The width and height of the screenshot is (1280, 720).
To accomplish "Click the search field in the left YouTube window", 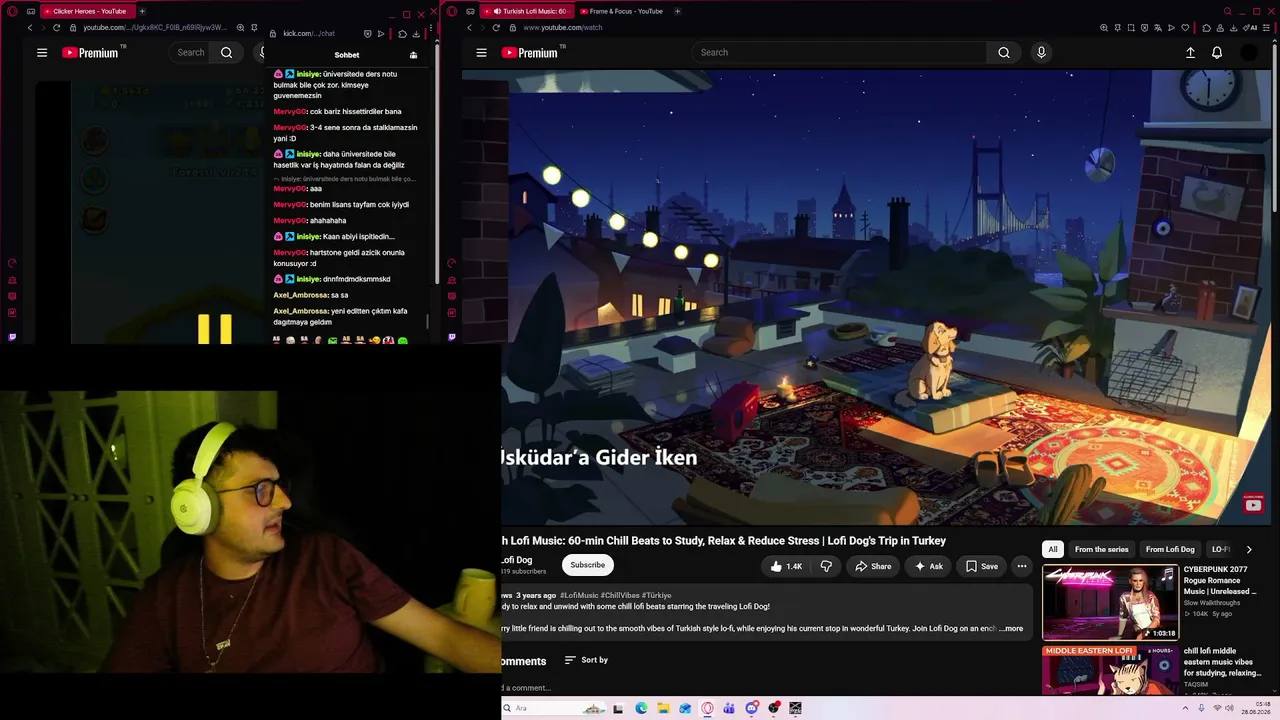I will [191, 53].
